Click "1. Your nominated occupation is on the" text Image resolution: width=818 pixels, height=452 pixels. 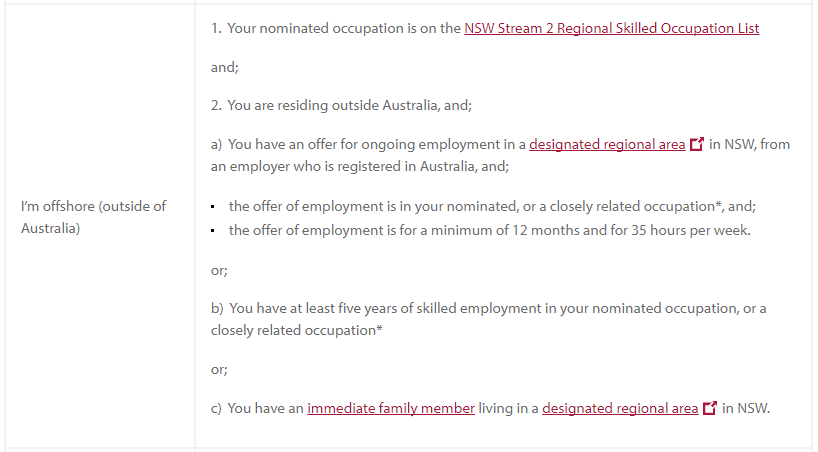[x=336, y=28]
